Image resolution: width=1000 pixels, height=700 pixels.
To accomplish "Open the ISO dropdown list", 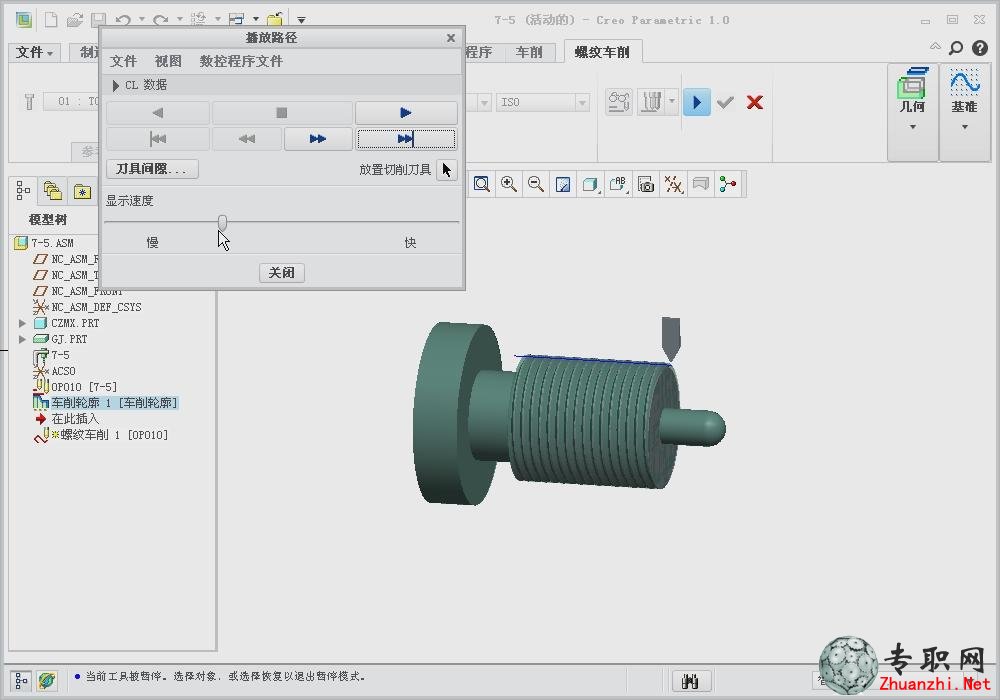I will (x=582, y=103).
